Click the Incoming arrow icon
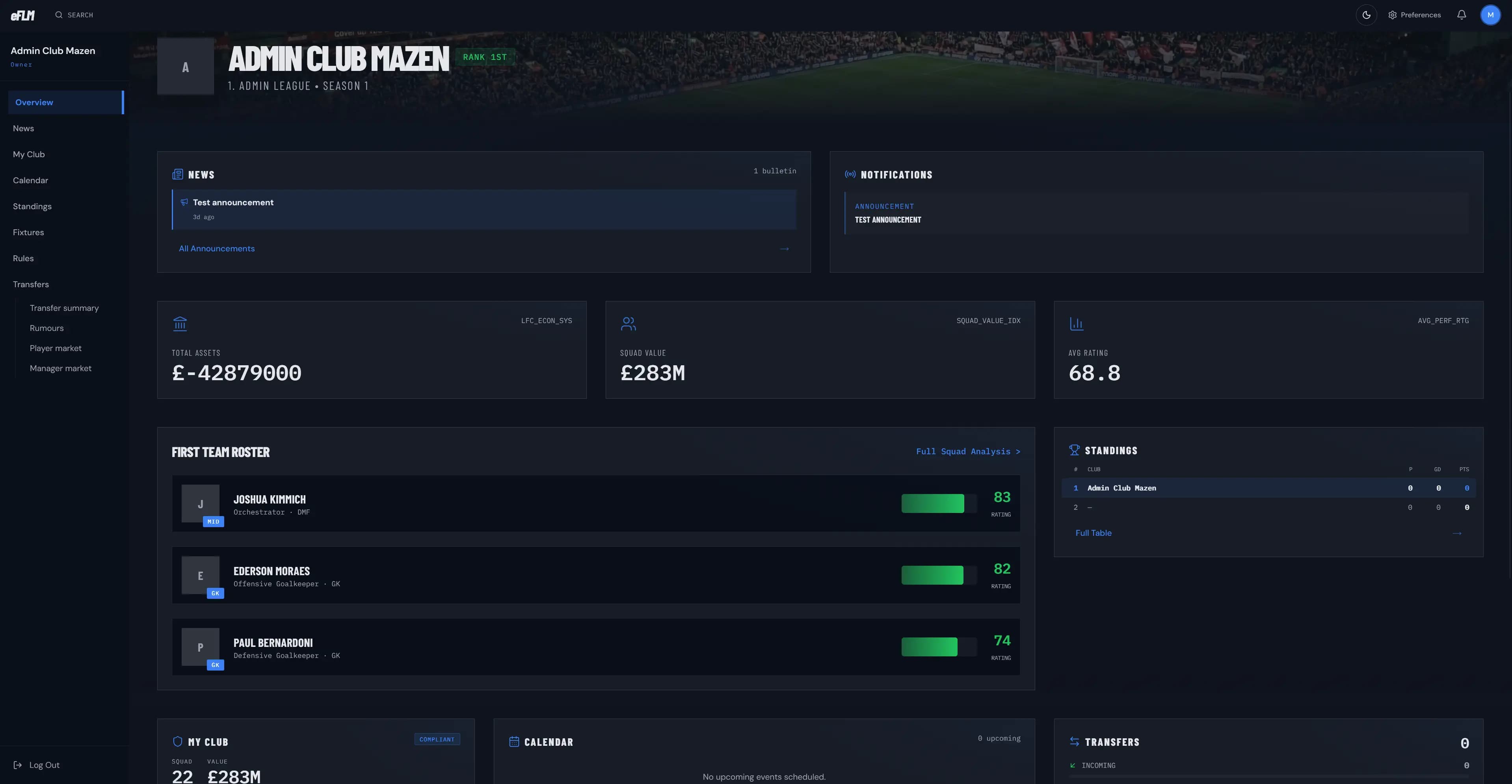Viewport: 1512px width, 784px height. click(x=1073, y=765)
